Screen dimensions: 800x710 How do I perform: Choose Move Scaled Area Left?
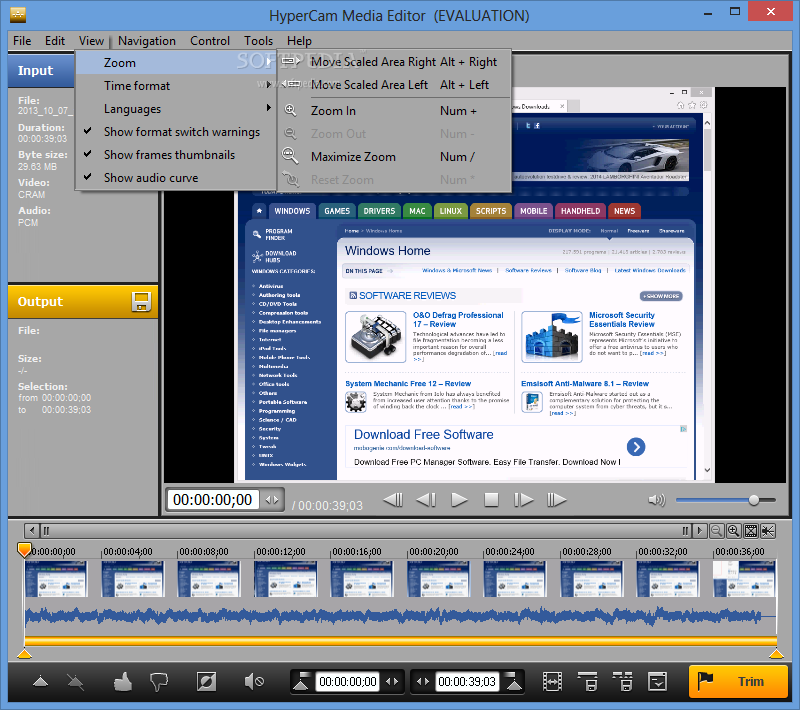click(394, 85)
